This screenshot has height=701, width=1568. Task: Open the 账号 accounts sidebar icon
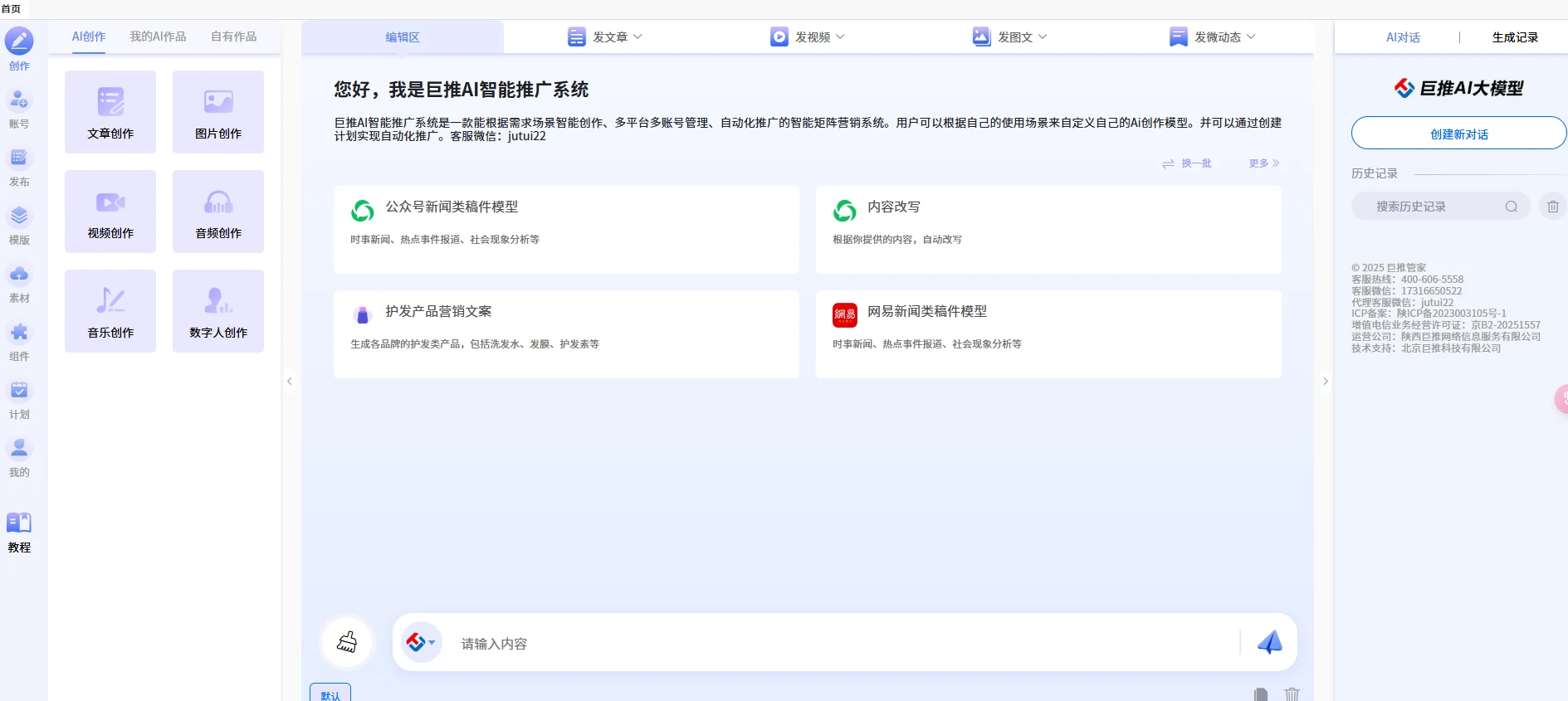[19, 100]
